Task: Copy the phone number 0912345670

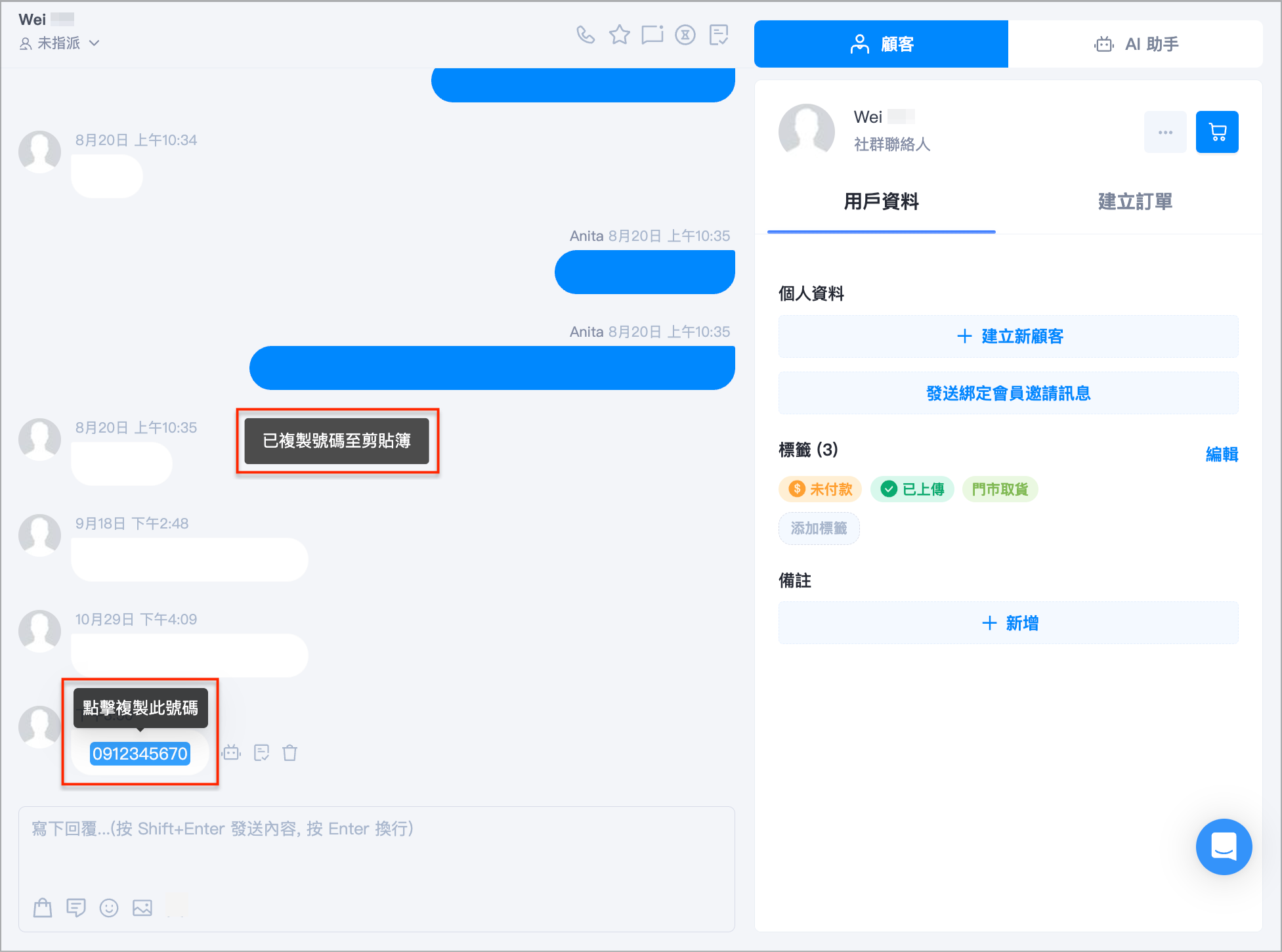Action: (x=140, y=754)
